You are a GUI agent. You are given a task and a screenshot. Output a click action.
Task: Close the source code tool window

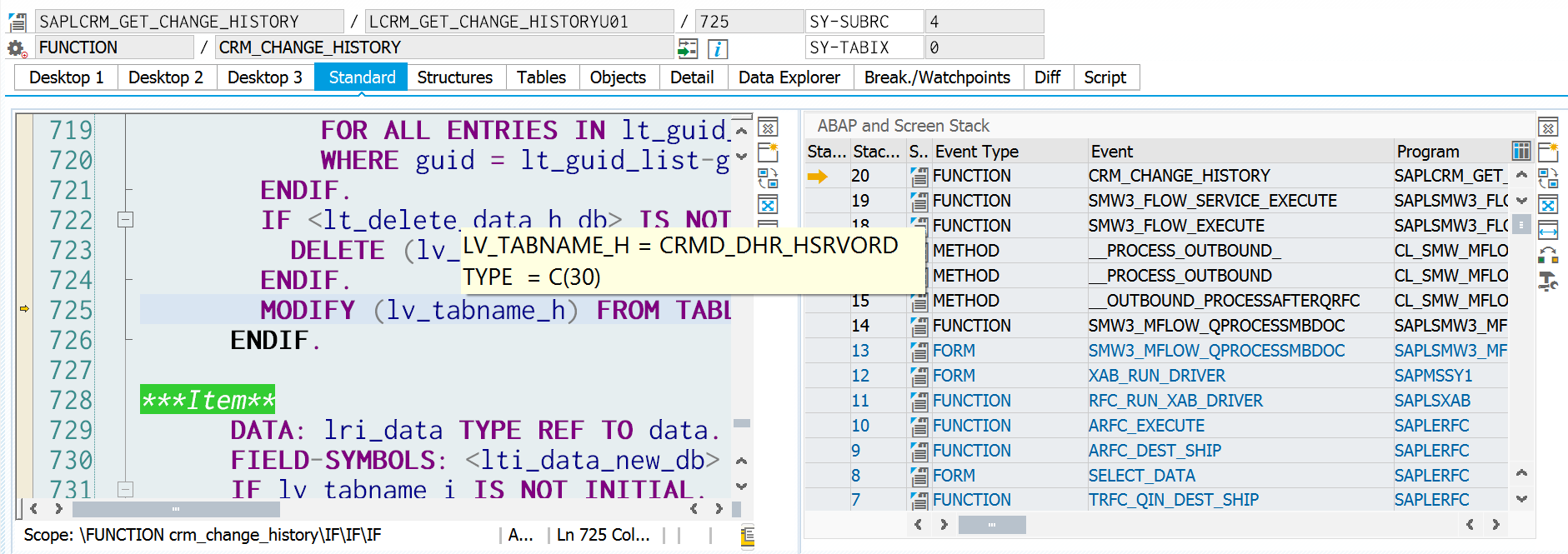coord(768,127)
